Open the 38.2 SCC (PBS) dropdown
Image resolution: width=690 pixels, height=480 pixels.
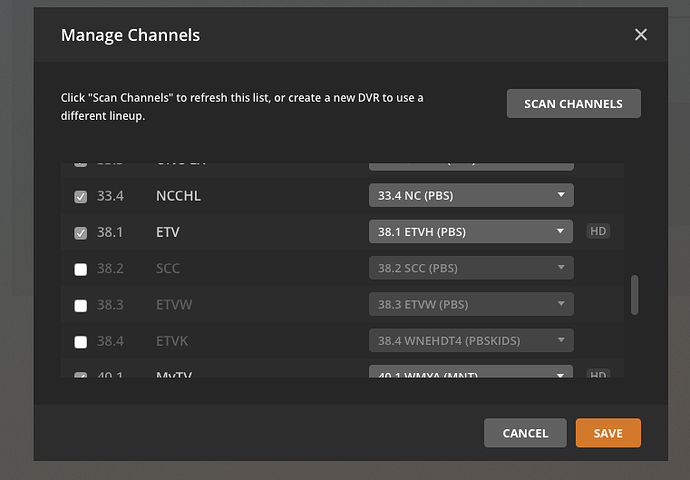[471, 268]
